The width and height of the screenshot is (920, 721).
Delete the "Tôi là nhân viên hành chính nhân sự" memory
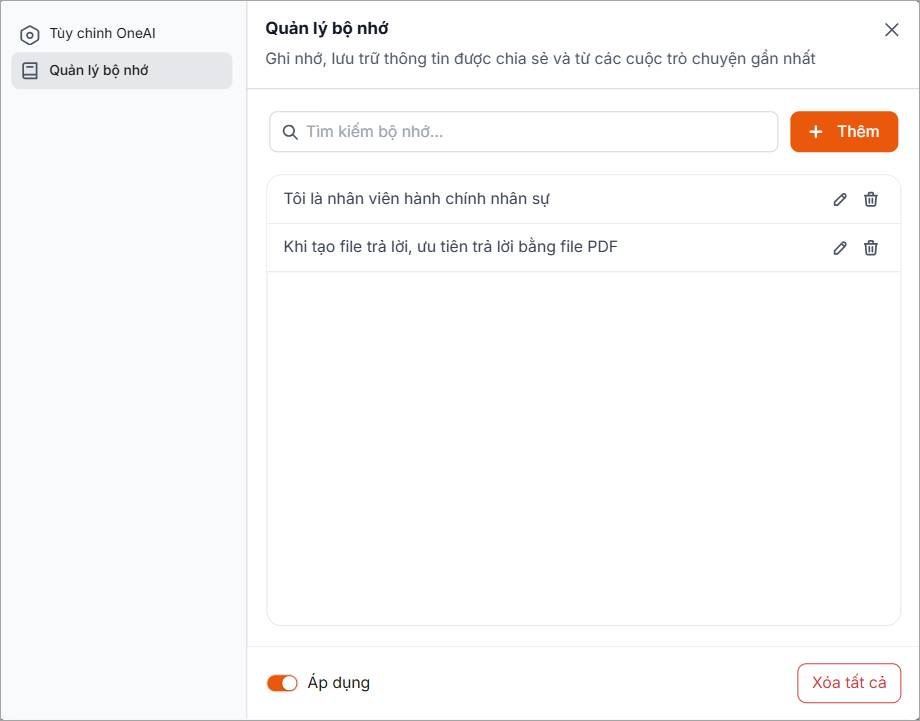pyautogui.click(x=871, y=199)
